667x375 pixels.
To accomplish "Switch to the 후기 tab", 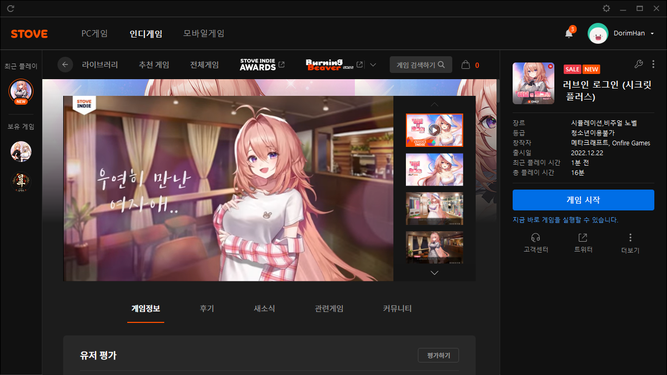I will coord(207,309).
